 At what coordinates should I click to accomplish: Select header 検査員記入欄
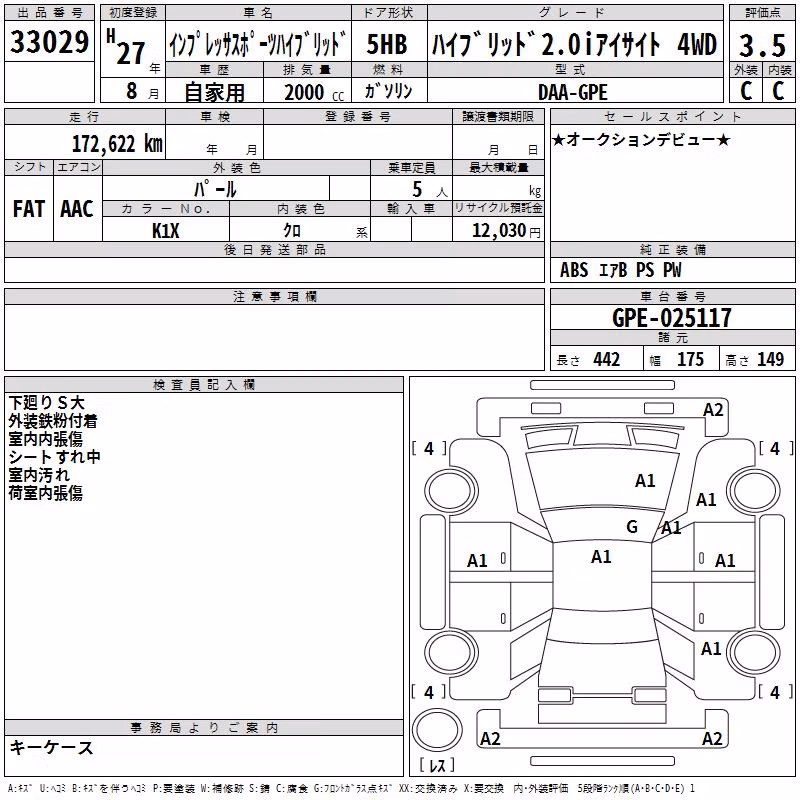[204, 385]
